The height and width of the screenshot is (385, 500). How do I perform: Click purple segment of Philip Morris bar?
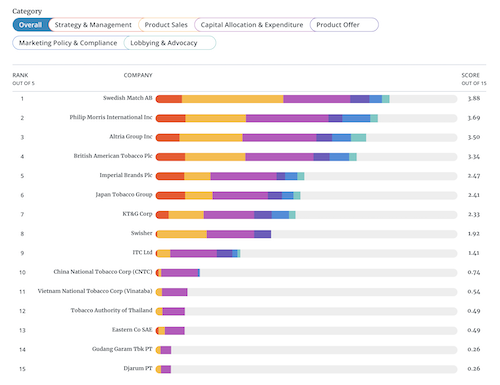(287, 118)
